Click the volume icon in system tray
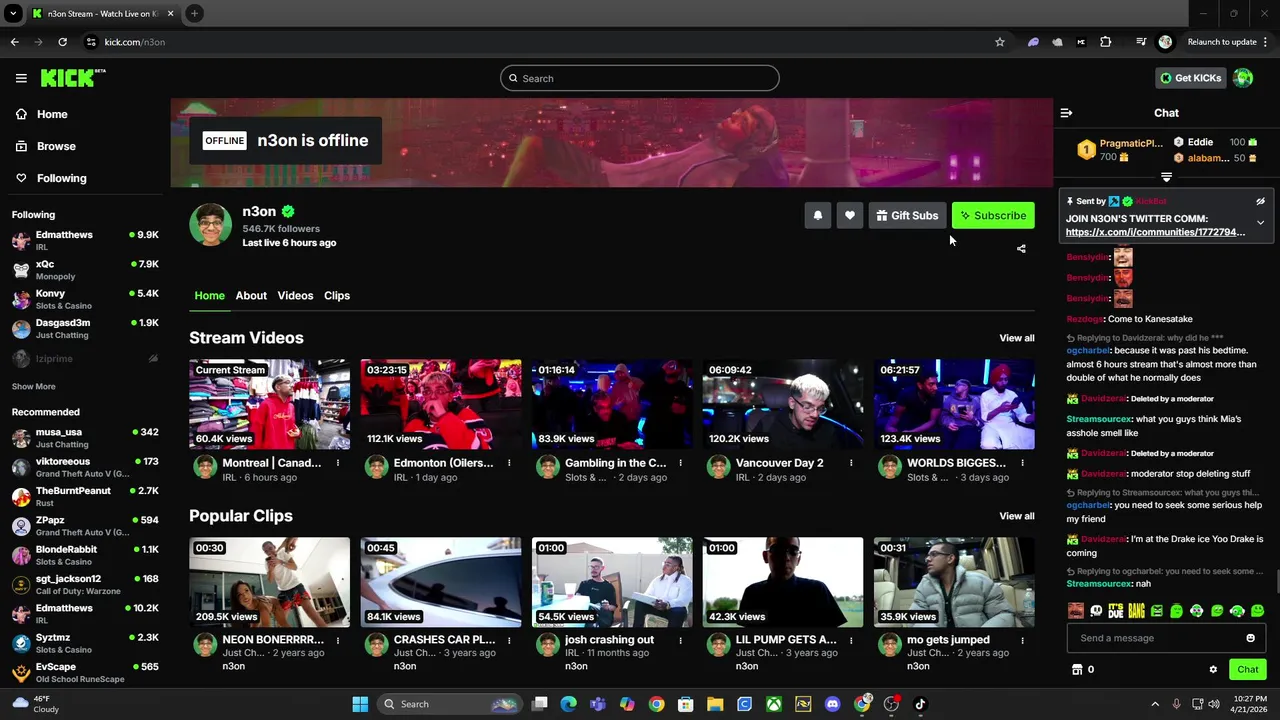1280x720 pixels. pyautogui.click(x=1214, y=704)
